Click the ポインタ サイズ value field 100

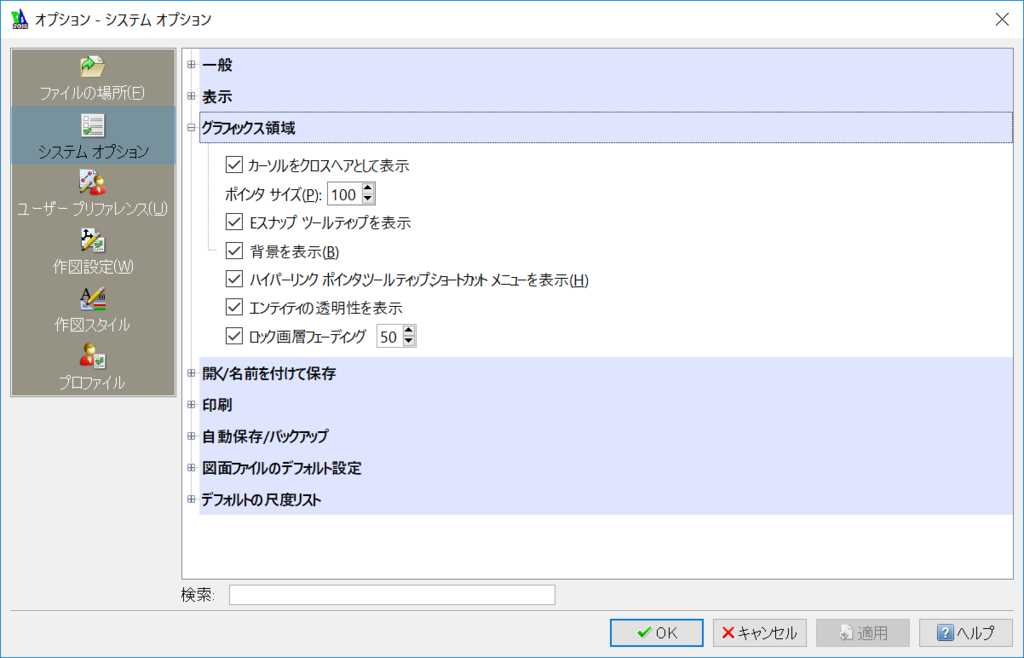344,195
